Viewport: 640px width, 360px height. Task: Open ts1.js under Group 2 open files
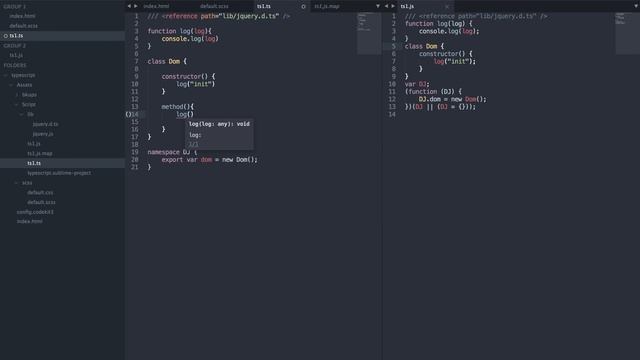16,55
